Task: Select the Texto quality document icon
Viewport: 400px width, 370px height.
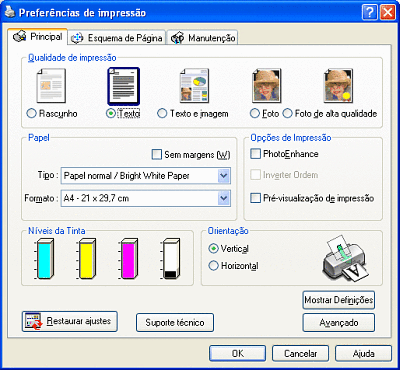Action: tap(123, 86)
